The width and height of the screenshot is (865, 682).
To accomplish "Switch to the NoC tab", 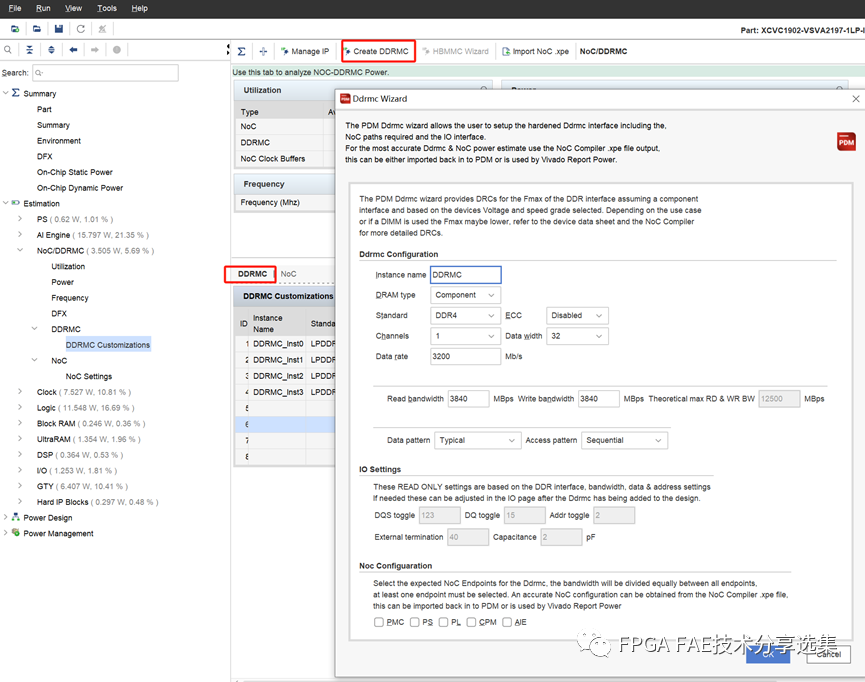I will [288, 274].
